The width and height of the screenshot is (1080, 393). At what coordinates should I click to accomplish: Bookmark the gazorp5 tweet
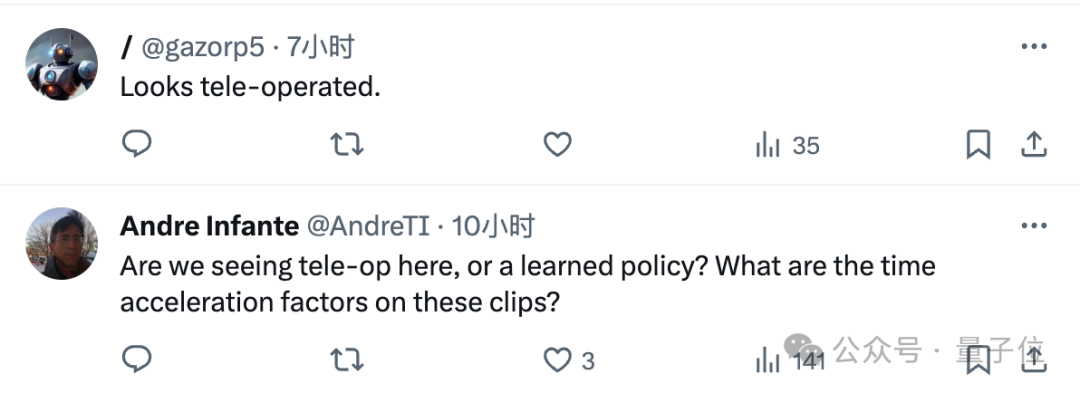978,145
